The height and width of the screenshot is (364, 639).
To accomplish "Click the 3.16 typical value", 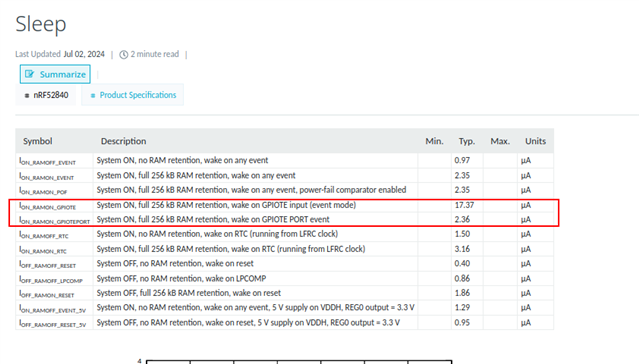I will click(x=462, y=249).
